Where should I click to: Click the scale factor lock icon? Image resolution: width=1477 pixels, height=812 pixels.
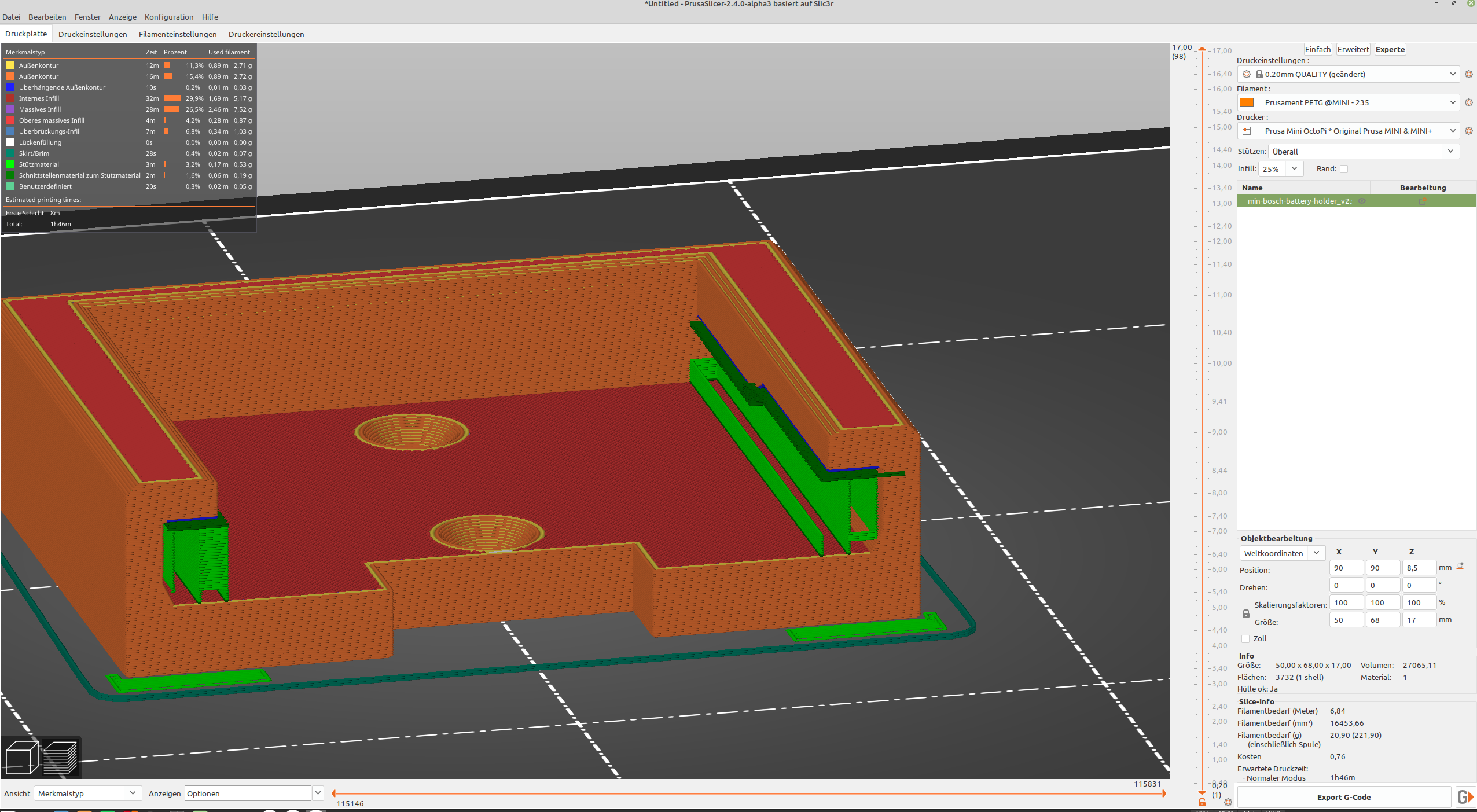coord(1246,613)
